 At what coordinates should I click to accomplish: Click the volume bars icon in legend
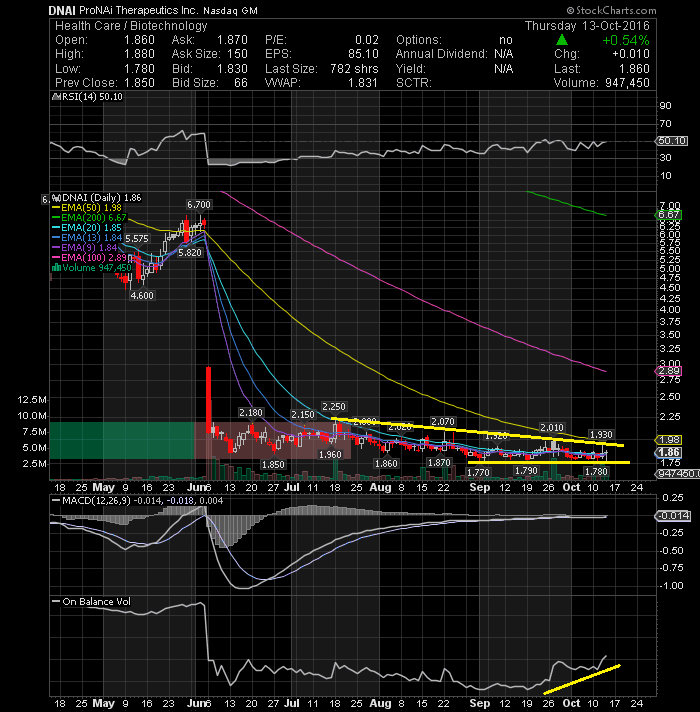pyautogui.click(x=56, y=267)
